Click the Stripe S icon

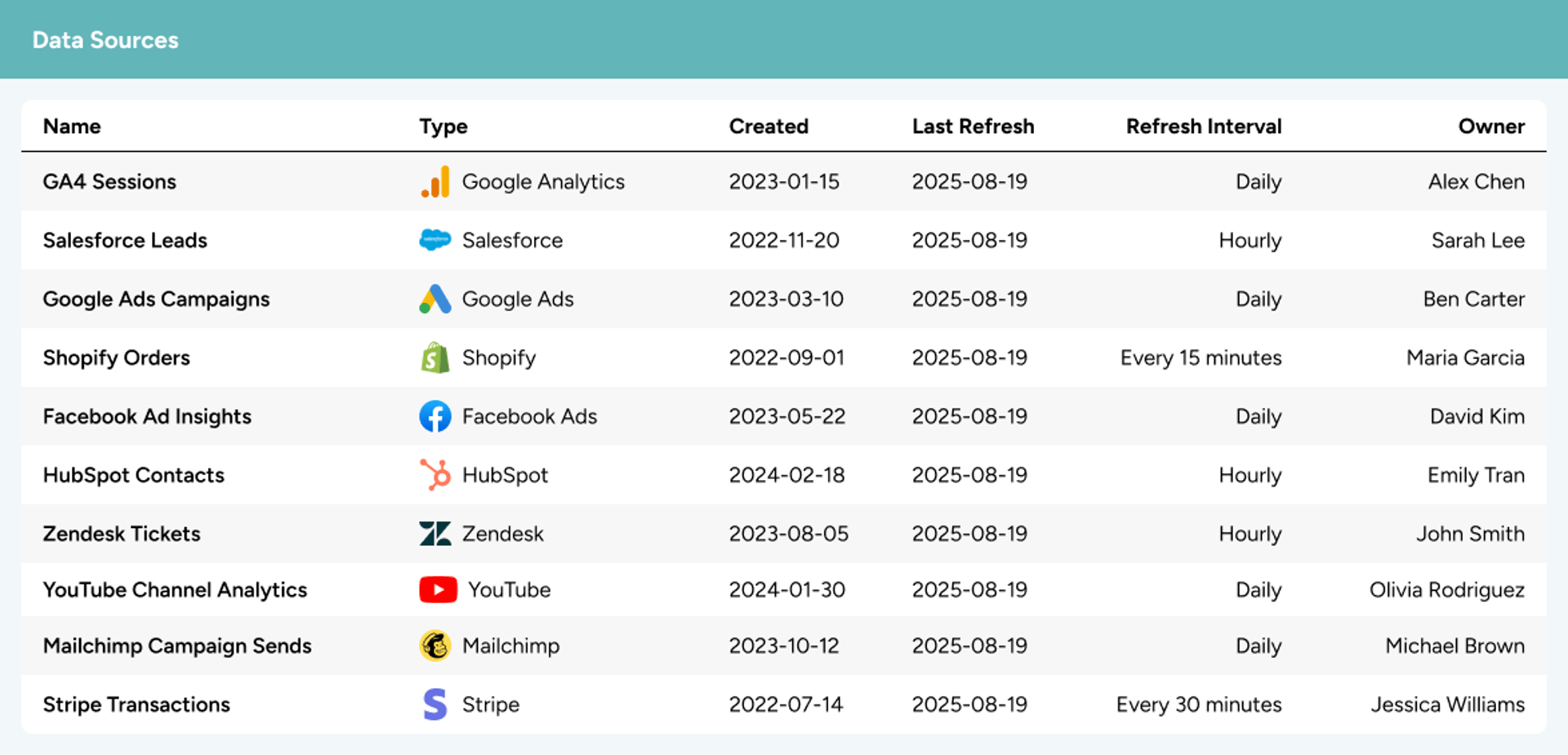pyautogui.click(x=434, y=704)
